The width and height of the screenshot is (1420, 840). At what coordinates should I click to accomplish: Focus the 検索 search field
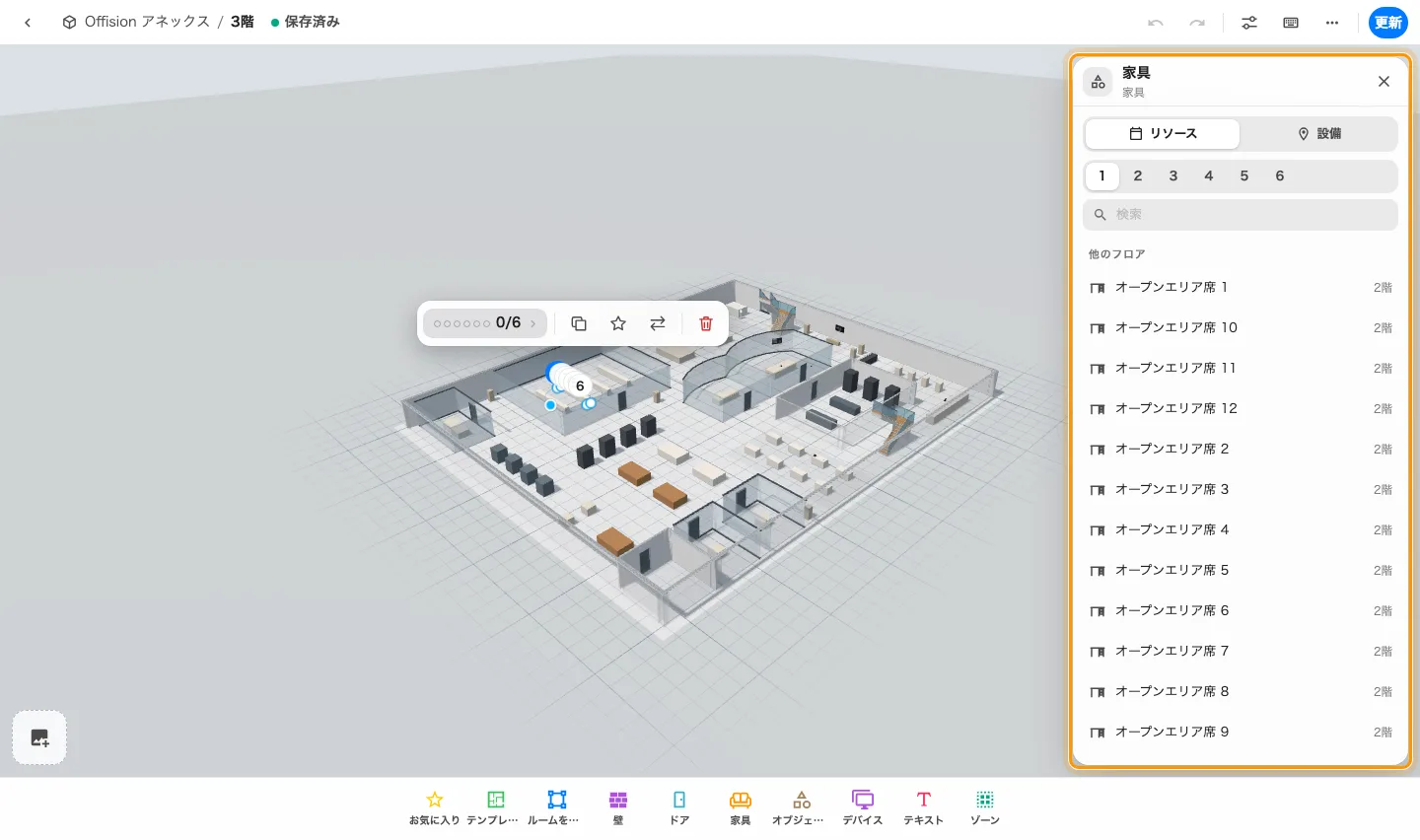click(x=1241, y=215)
